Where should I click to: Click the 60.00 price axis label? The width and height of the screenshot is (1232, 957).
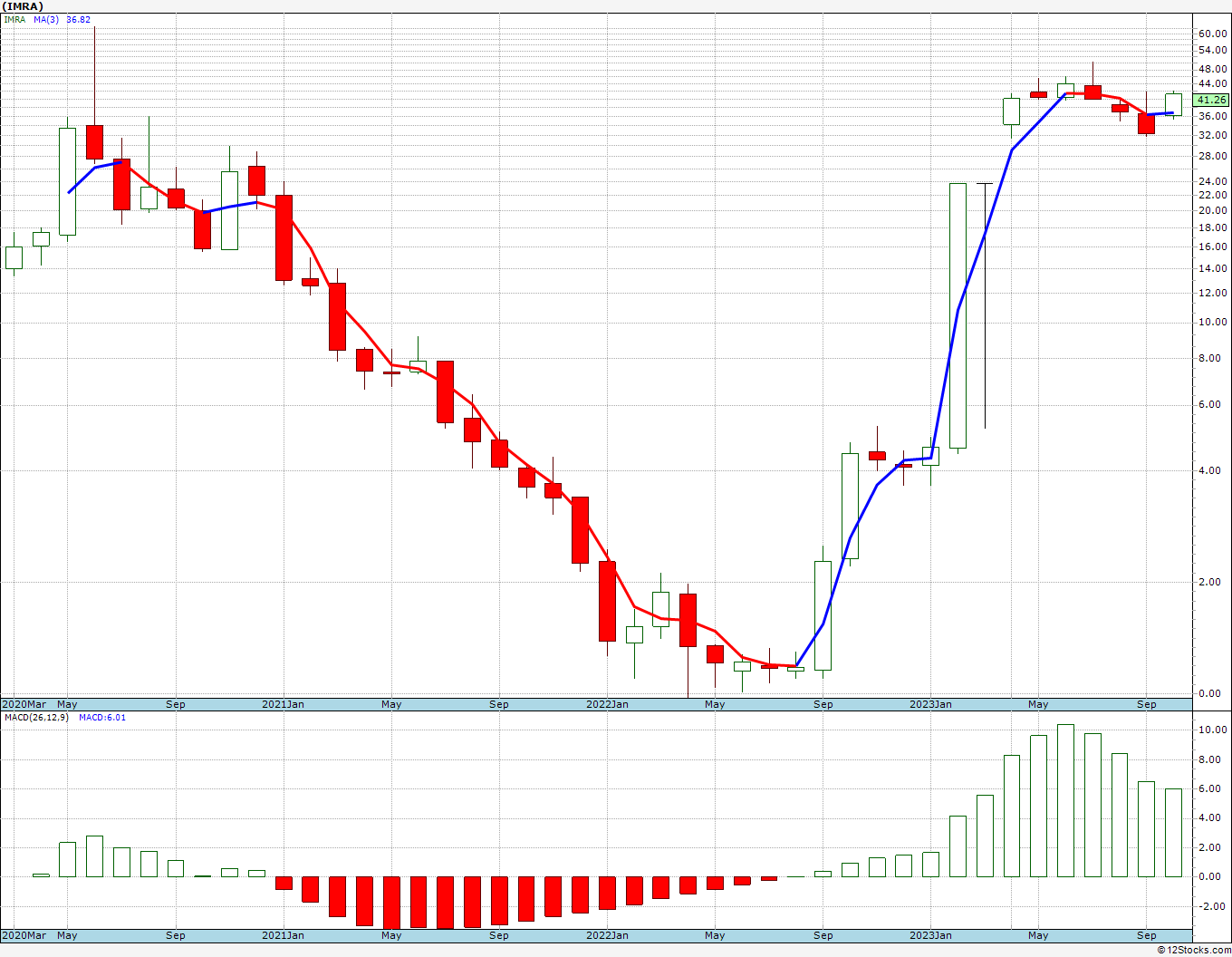point(1212,34)
